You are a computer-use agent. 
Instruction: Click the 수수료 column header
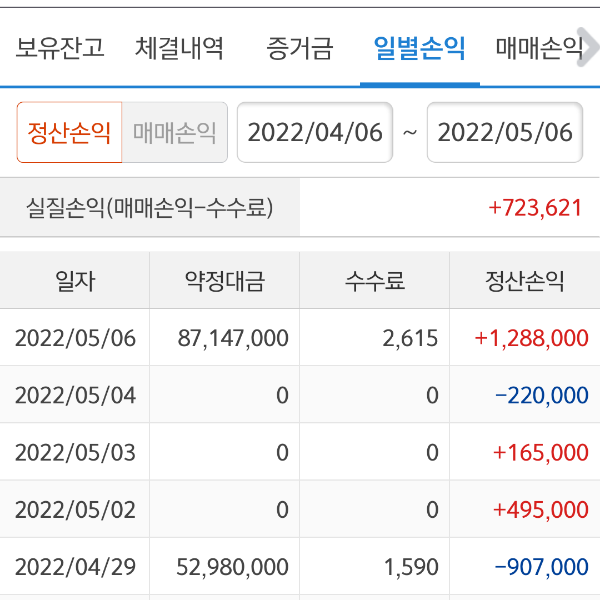[375, 281]
